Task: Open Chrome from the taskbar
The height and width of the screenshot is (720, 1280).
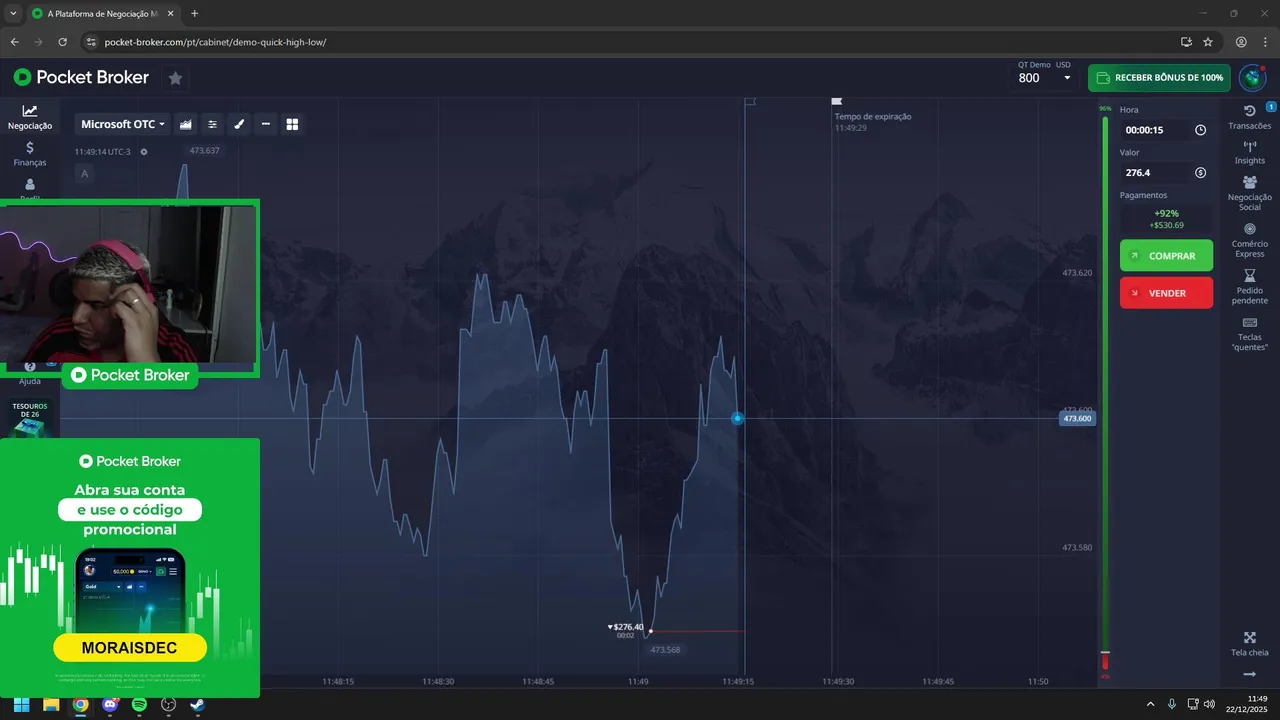Action: (x=80, y=704)
